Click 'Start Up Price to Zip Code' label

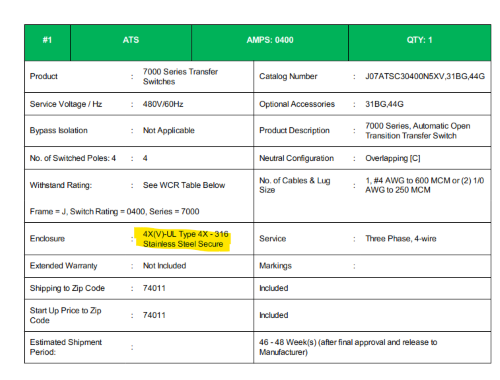66,315
